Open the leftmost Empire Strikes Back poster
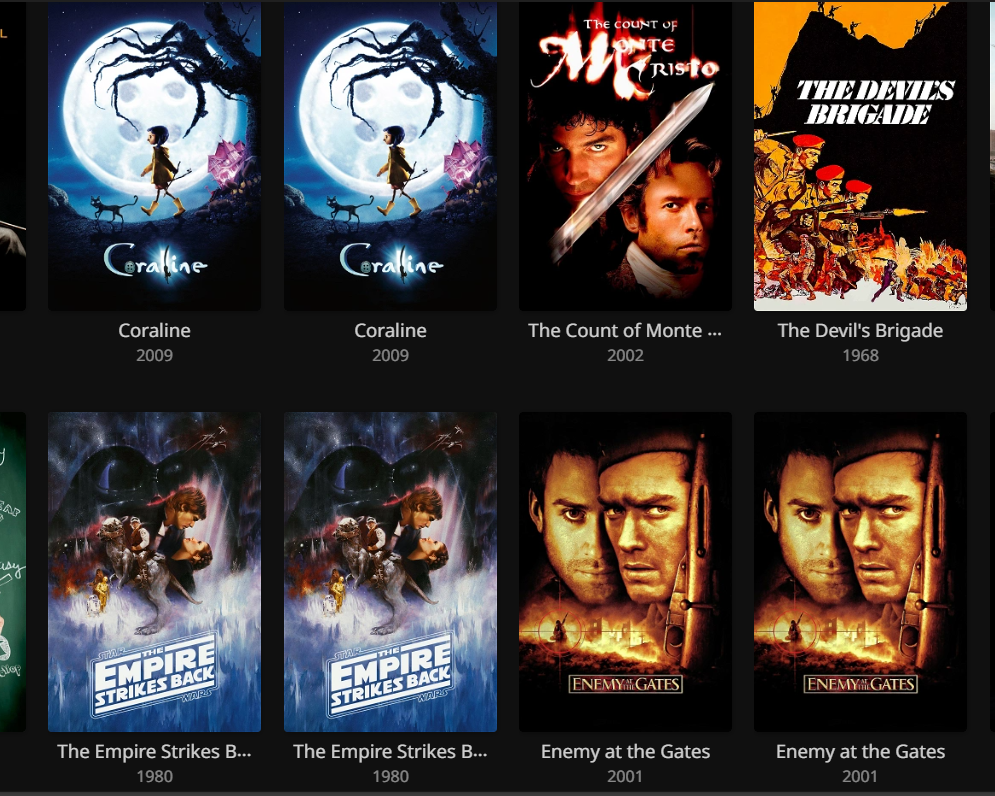The height and width of the screenshot is (796, 995). click(x=154, y=572)
